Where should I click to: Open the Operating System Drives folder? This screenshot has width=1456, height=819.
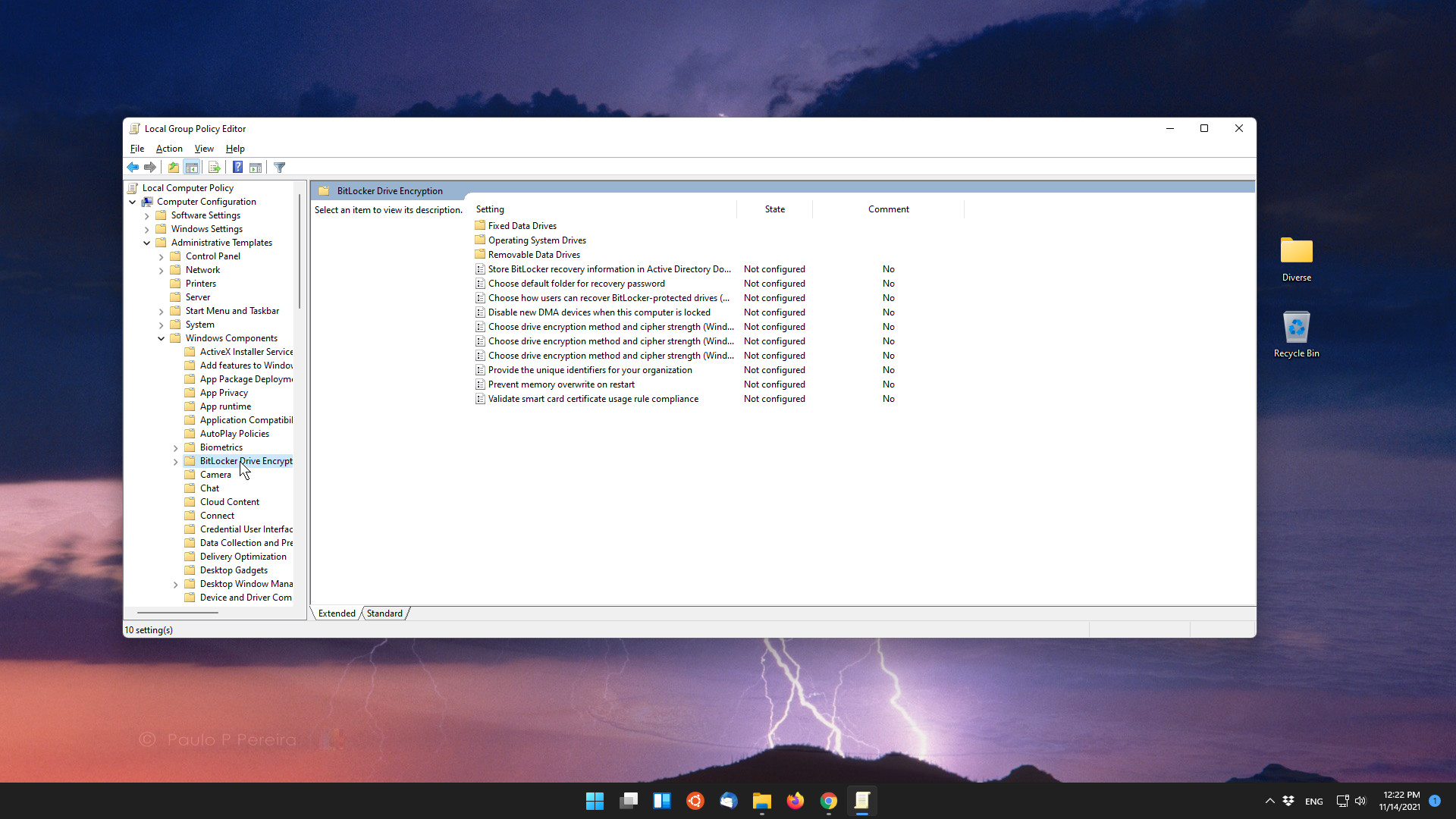coord(537,240)
